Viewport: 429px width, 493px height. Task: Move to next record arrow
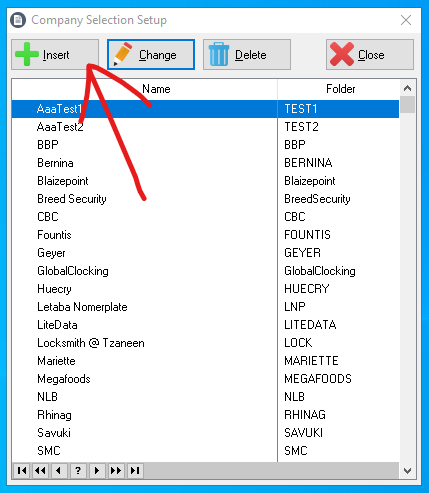(x=97, y=470)
